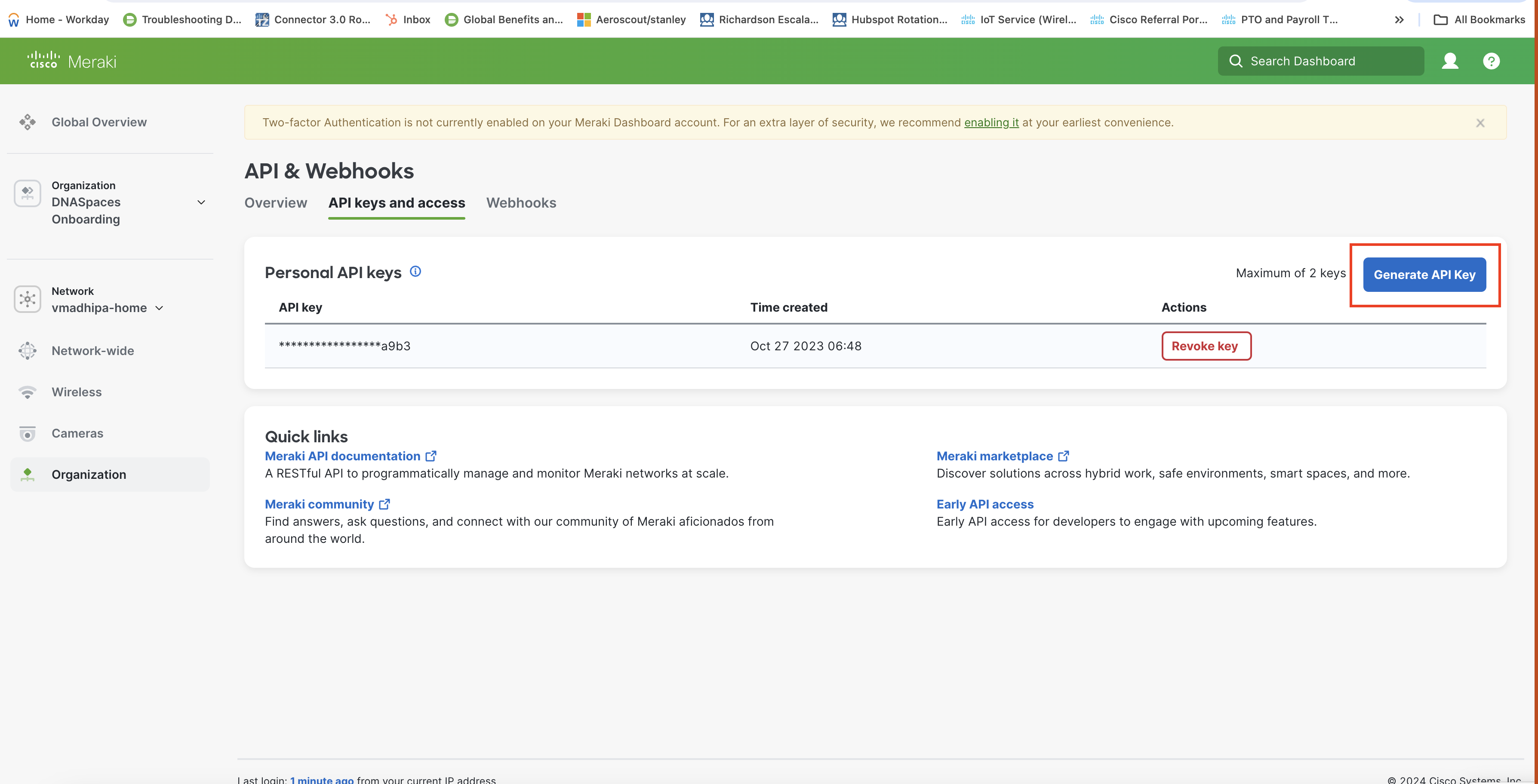Click the Search Dashboard field
Screen dimensions: 1538x784
[1320, 61]
